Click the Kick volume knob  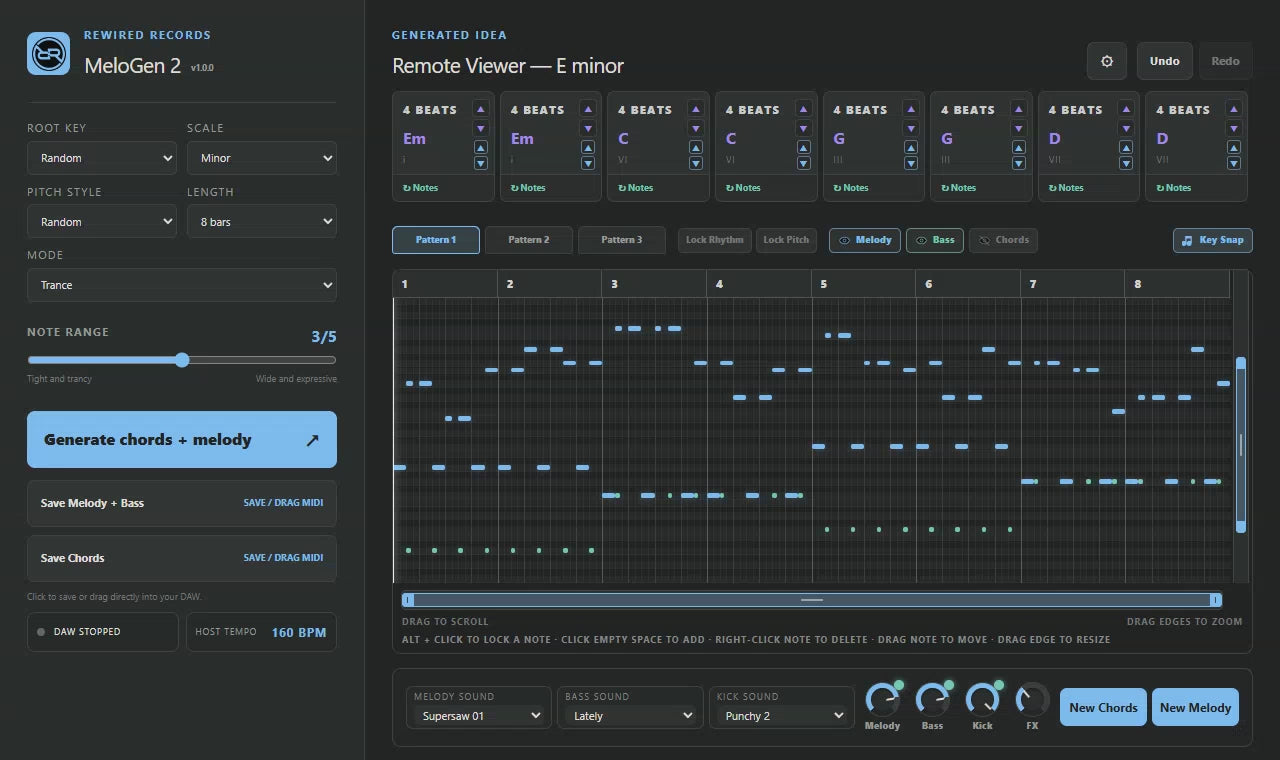[982, 699]
